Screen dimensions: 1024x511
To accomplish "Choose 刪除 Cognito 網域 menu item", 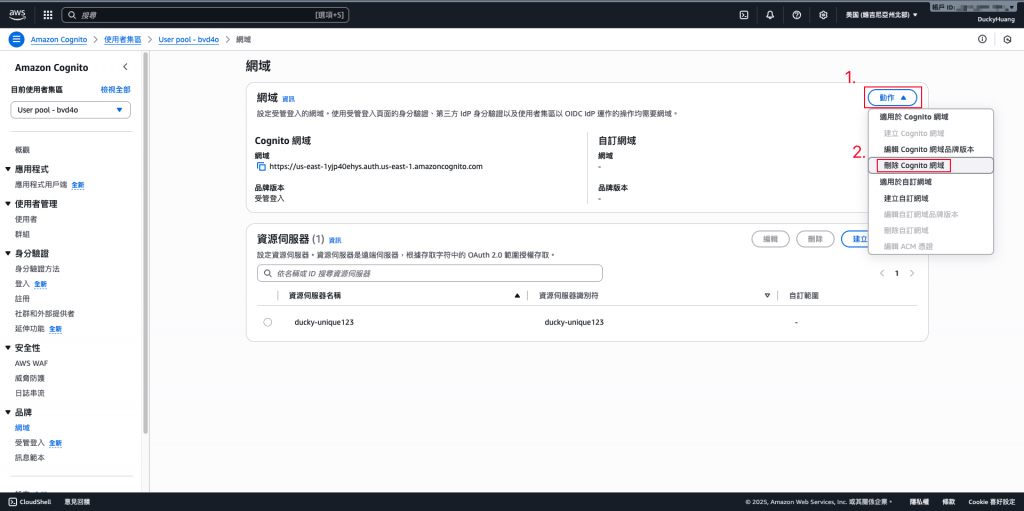I will coord(931,165).
